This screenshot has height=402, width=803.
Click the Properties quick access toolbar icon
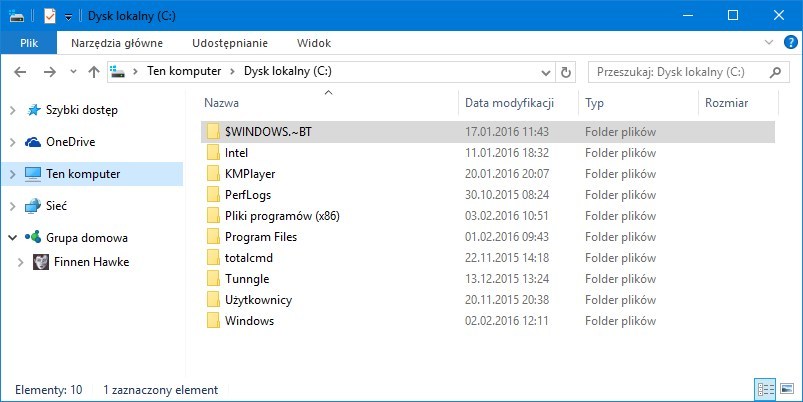pyautogui.click(x=50, y=16)
